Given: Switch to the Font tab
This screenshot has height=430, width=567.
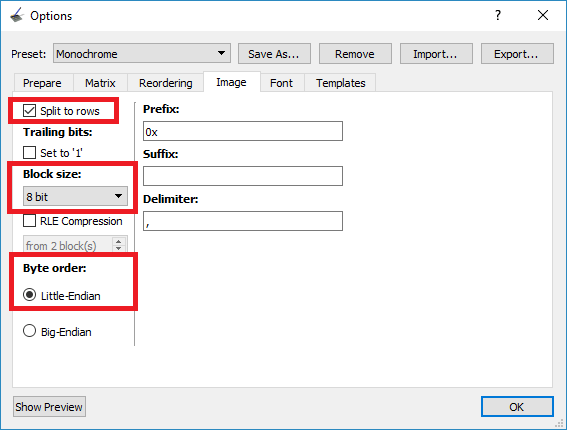Looking at the screenshot, I should (281, 83).
